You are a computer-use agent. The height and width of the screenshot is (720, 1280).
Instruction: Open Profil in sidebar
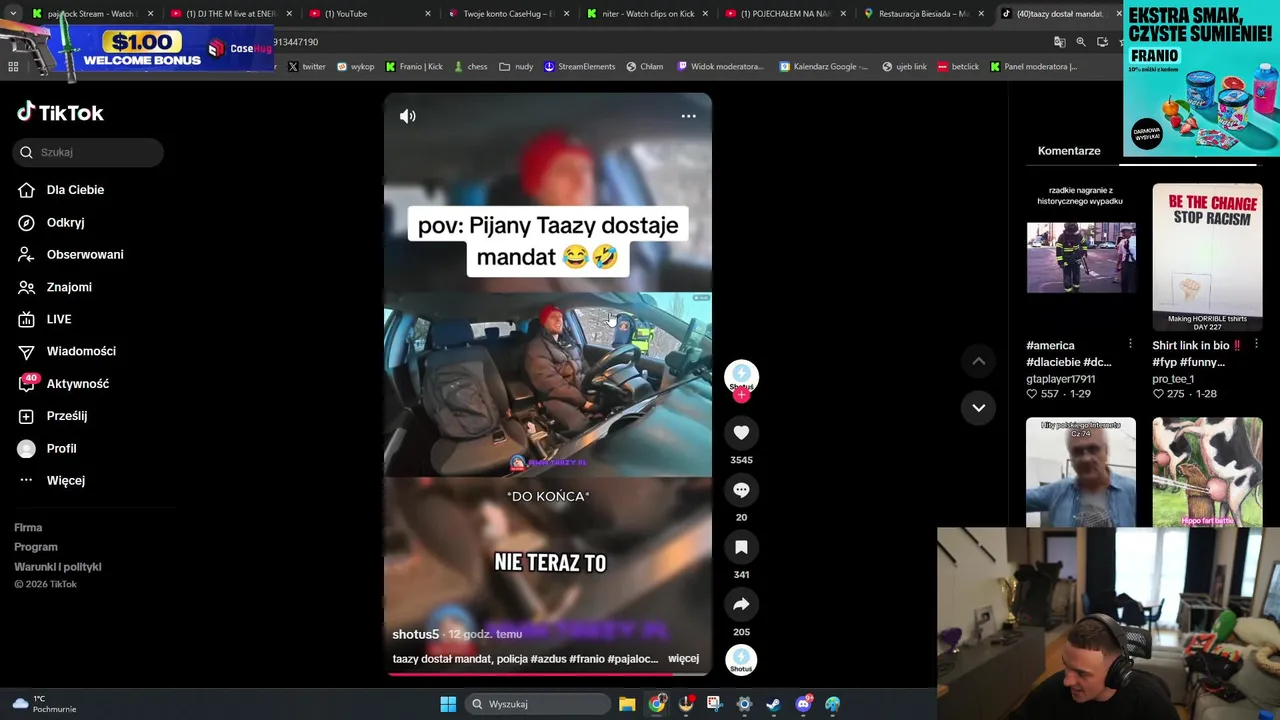click(x=61, y=448)
